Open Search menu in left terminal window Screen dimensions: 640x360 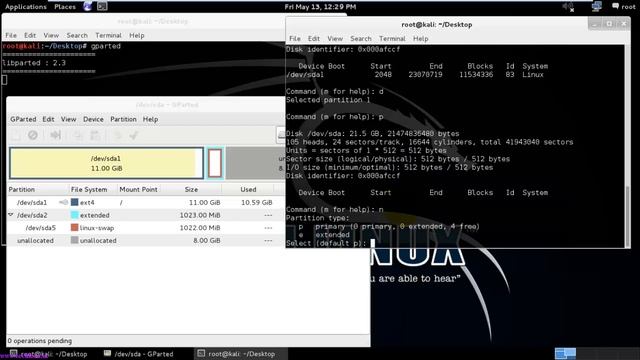coord(77,35)
